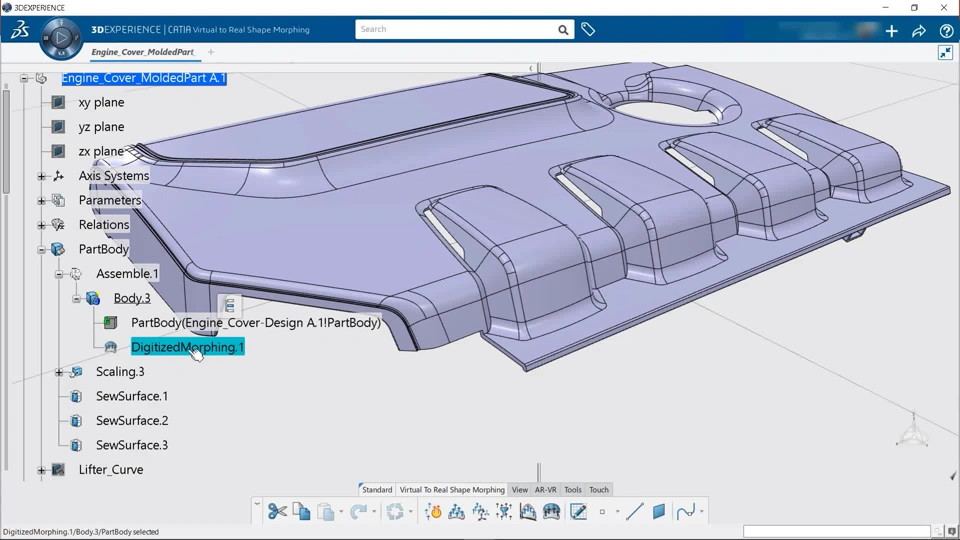Collapse the Assemble.1 node
The width and height of the screenshot is (960, 540).
click(59, 274)
